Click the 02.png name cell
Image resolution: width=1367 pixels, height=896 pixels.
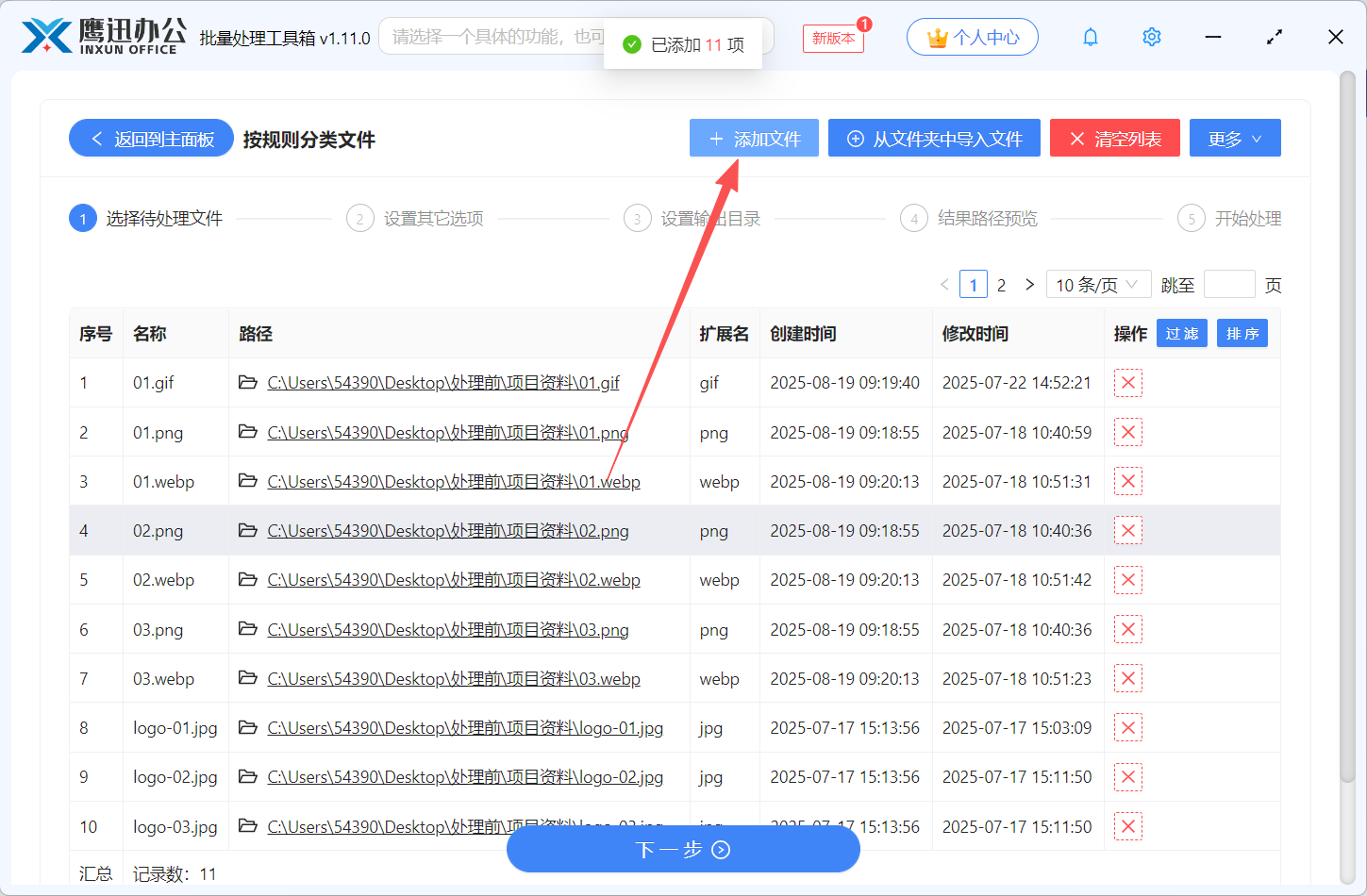coord(175,530)
